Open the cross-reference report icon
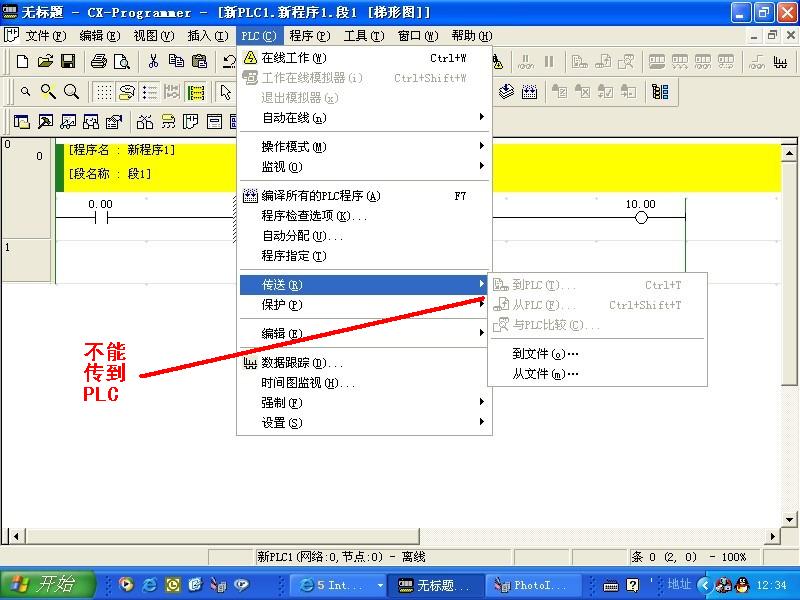Viewport: 800px width, 600px height. tap(144, 122)
